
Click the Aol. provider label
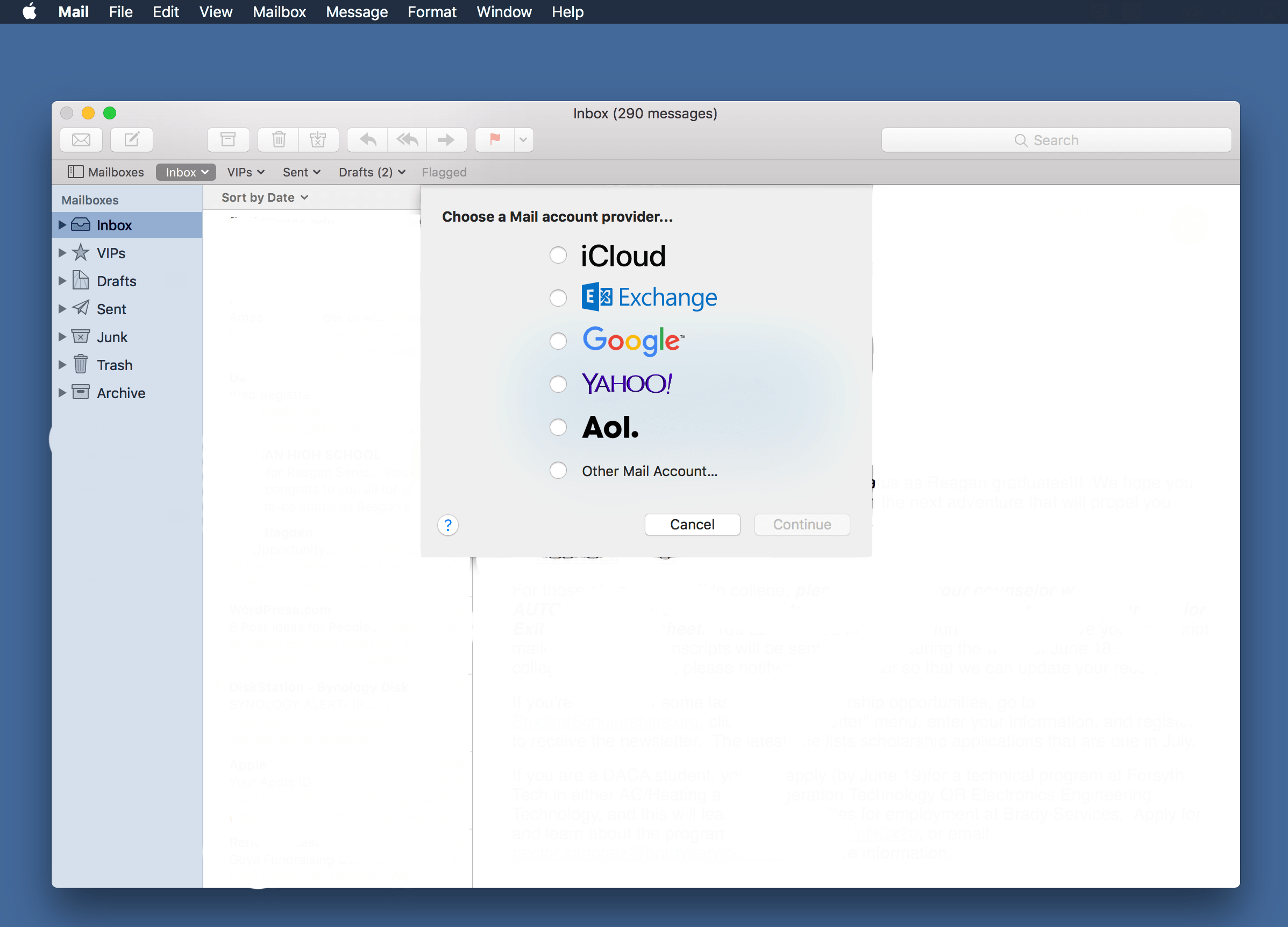point(610,427)
